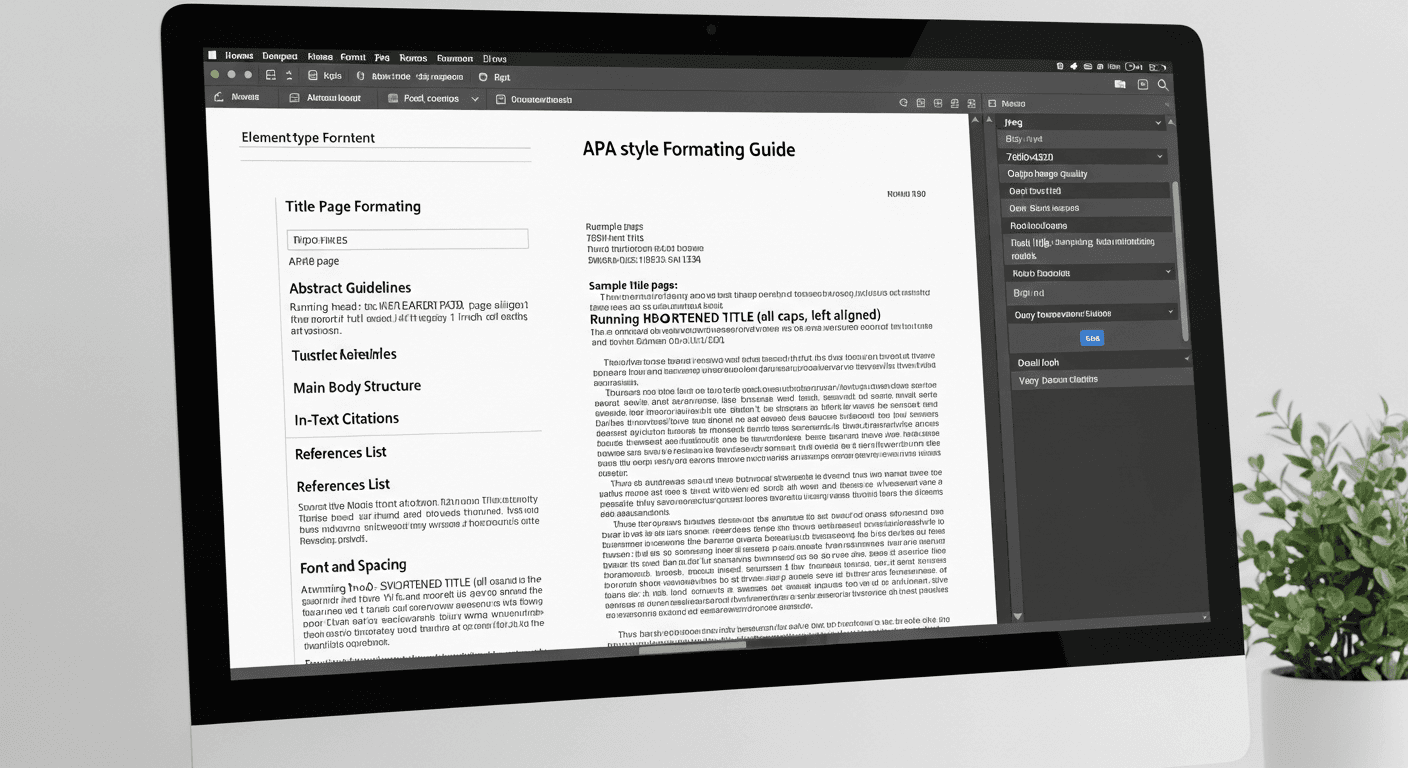Click the magnifying glass search icon
The height and width of the screenshot is (768, 1408).
1163,86
